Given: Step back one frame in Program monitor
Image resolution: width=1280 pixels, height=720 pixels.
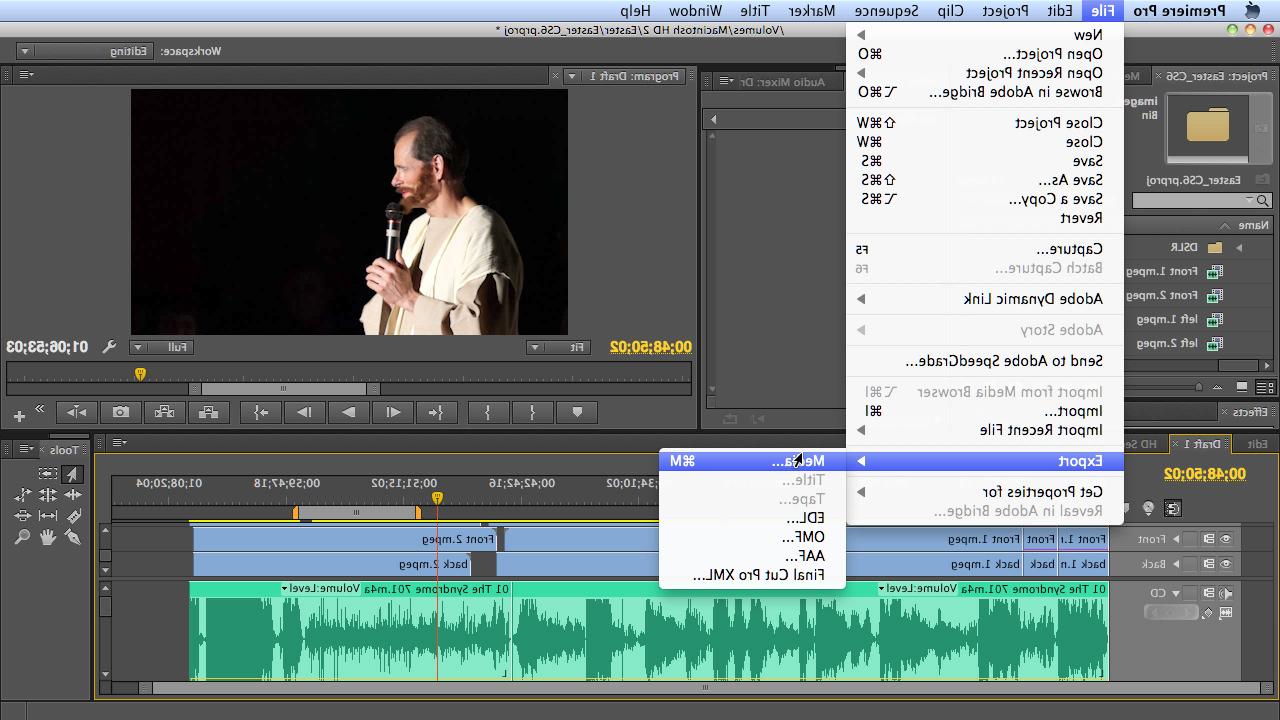Looking at the screenshot, I should point(393,411).
